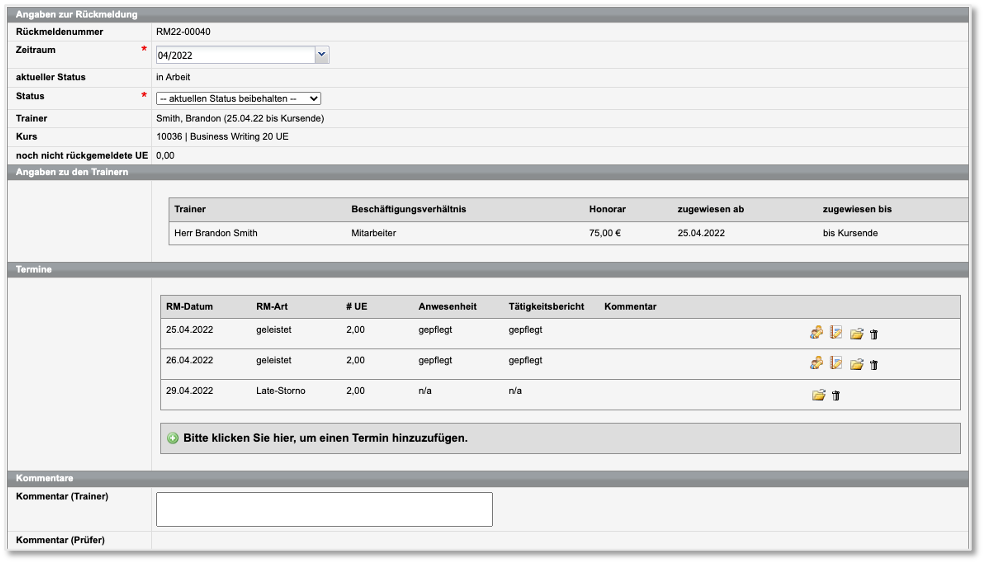Click 'Bitte klicken Sie hier' add appointment link
The width and height of the screenshot is (984, 564).
point(325,438)
